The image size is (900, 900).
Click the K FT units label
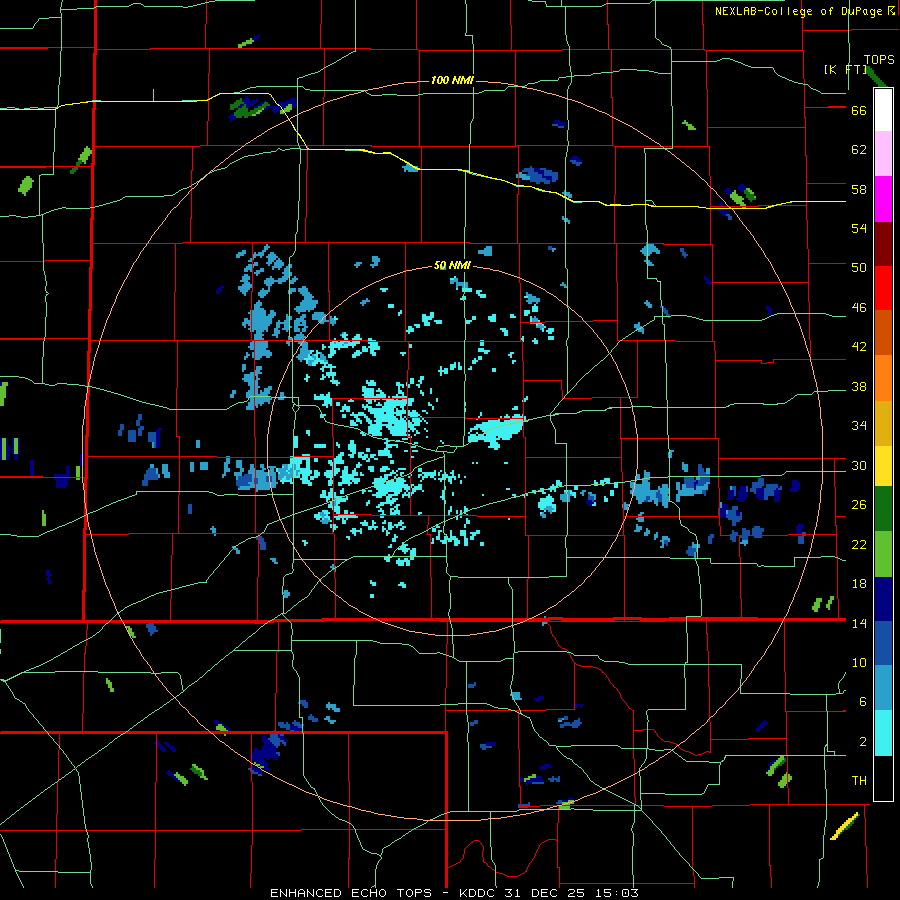pos(845,69)
